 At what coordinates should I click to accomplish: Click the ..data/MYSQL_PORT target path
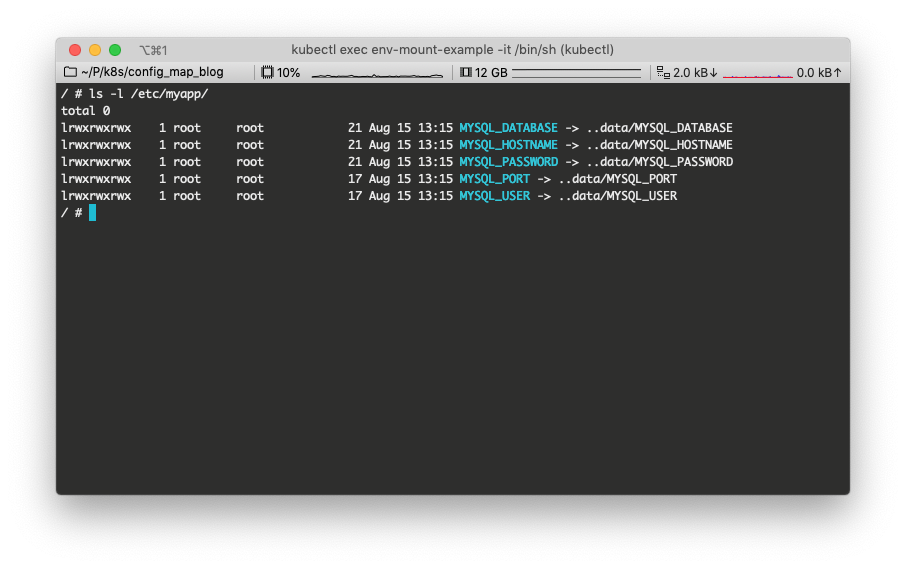coord(618,178)
